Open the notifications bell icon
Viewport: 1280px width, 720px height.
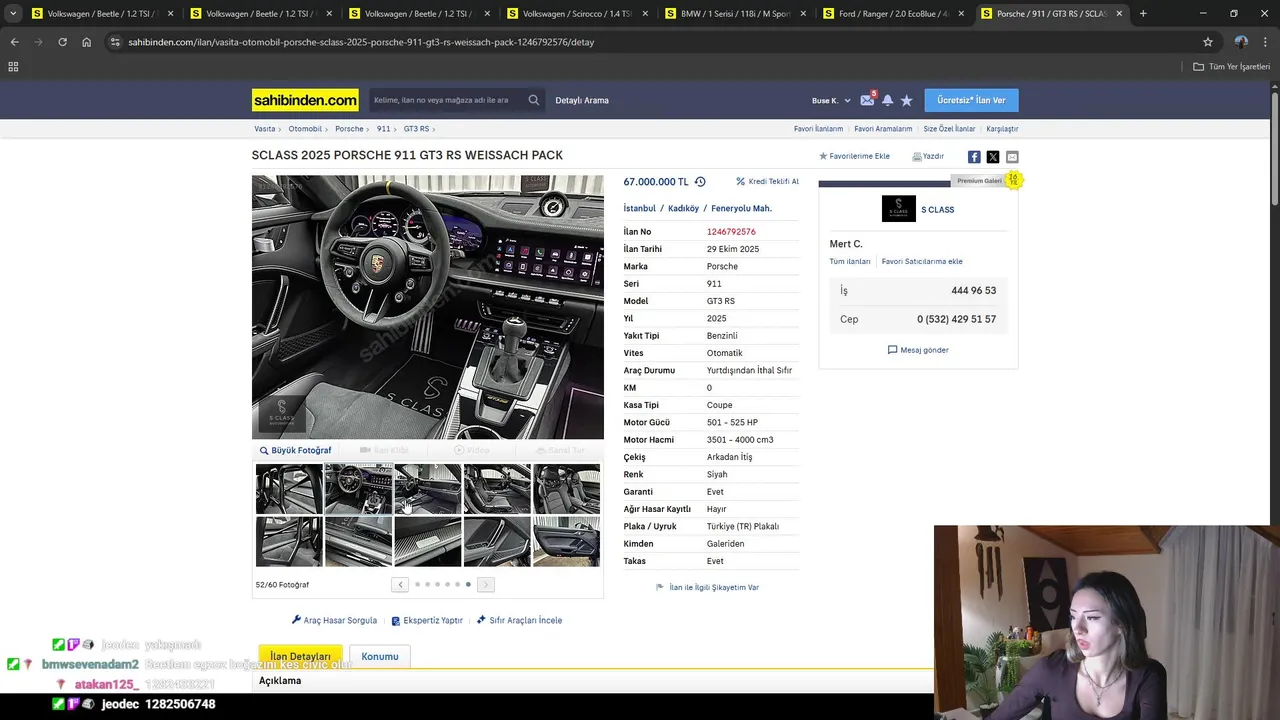coord(887,100)
